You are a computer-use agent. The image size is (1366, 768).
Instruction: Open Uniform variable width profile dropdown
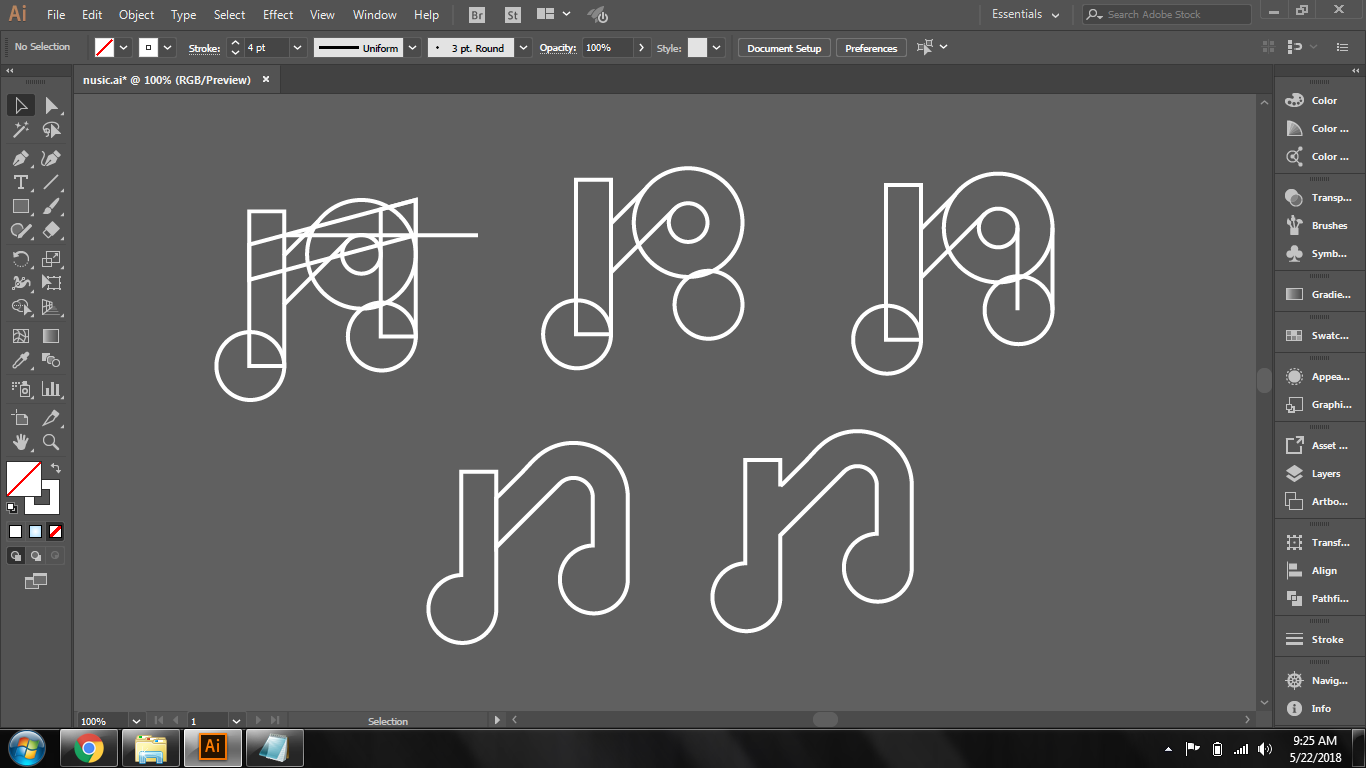[x=412, y=47]
